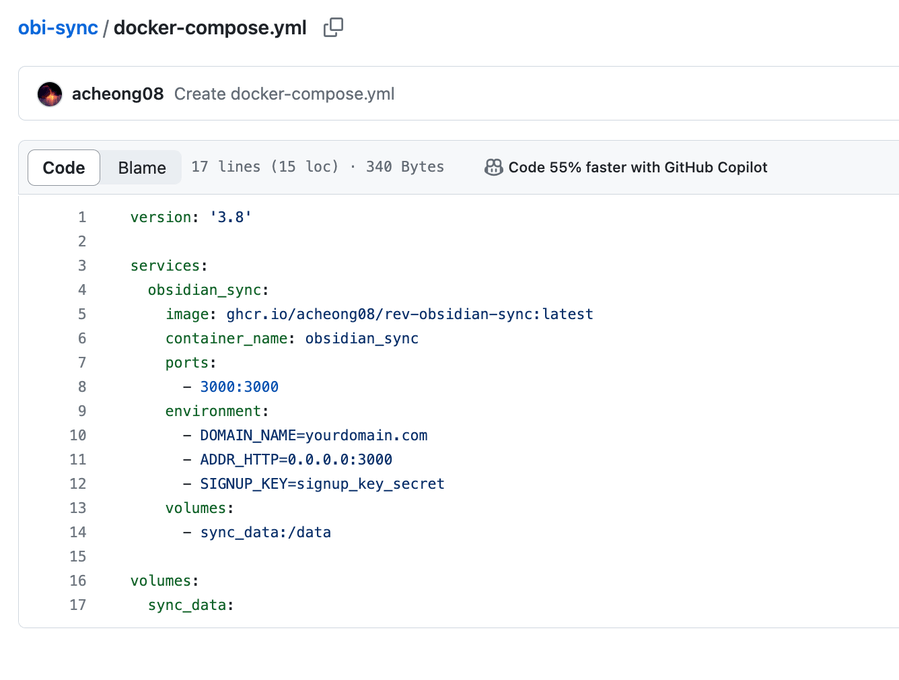Select line number 14
Viewport: 899px width, 680px height.
(78, 532)
